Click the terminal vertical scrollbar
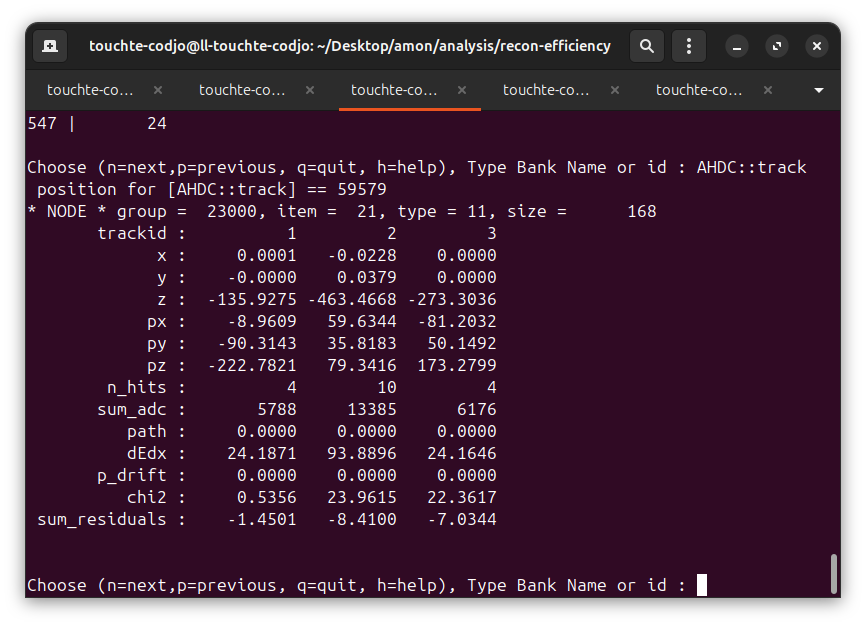This screenshot has height=626, width=866. pos(834,574)
